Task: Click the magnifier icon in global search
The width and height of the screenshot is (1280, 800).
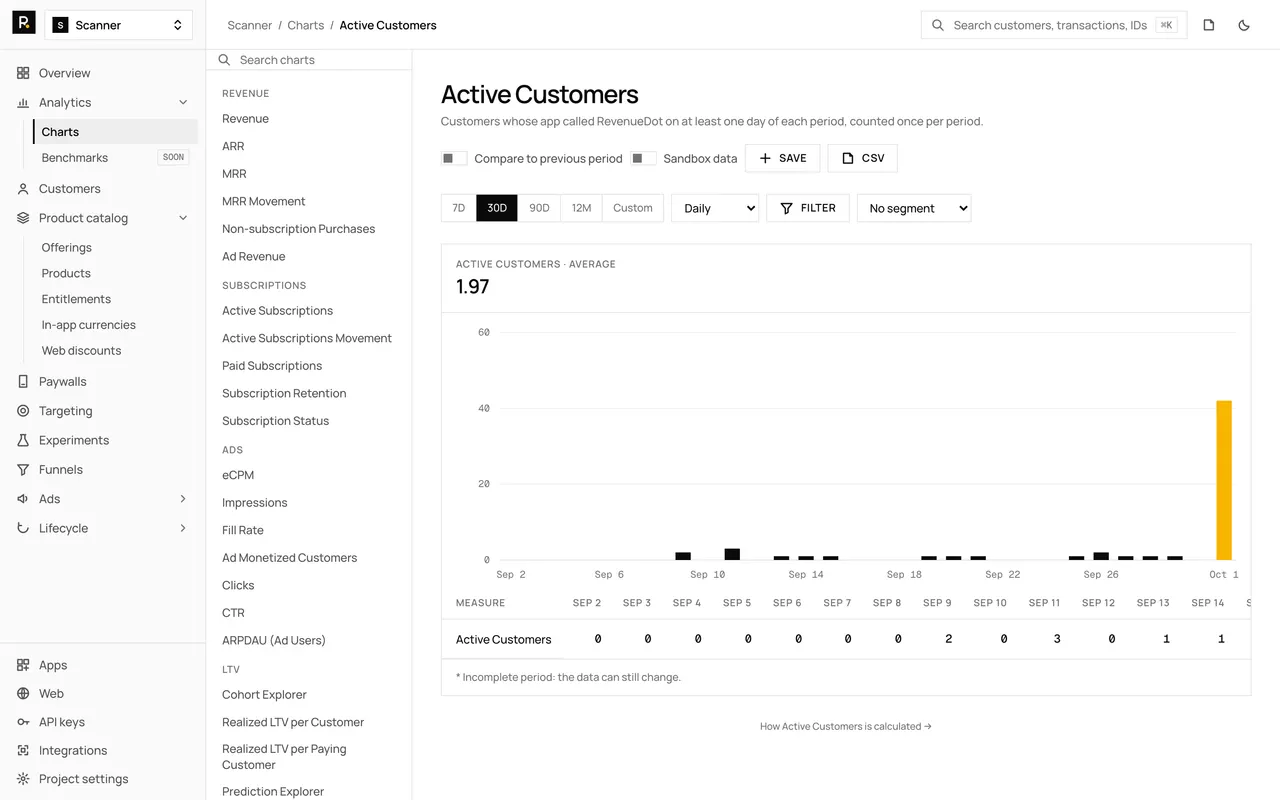Action: click(x=938, y=25)
